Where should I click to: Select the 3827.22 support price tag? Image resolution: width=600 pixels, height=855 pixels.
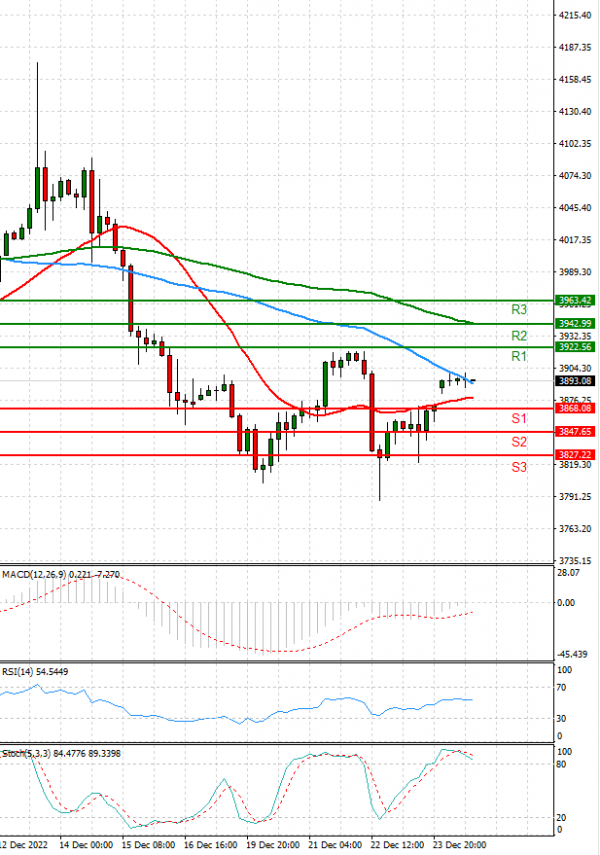coord(574,455)
